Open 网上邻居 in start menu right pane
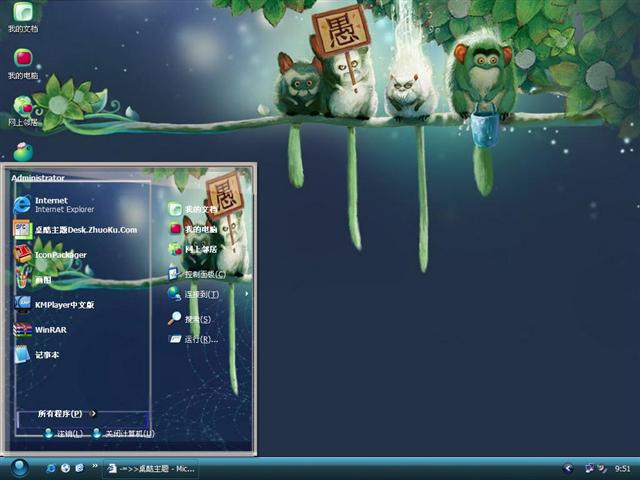The image size is (640, 480). coord(193,249)
